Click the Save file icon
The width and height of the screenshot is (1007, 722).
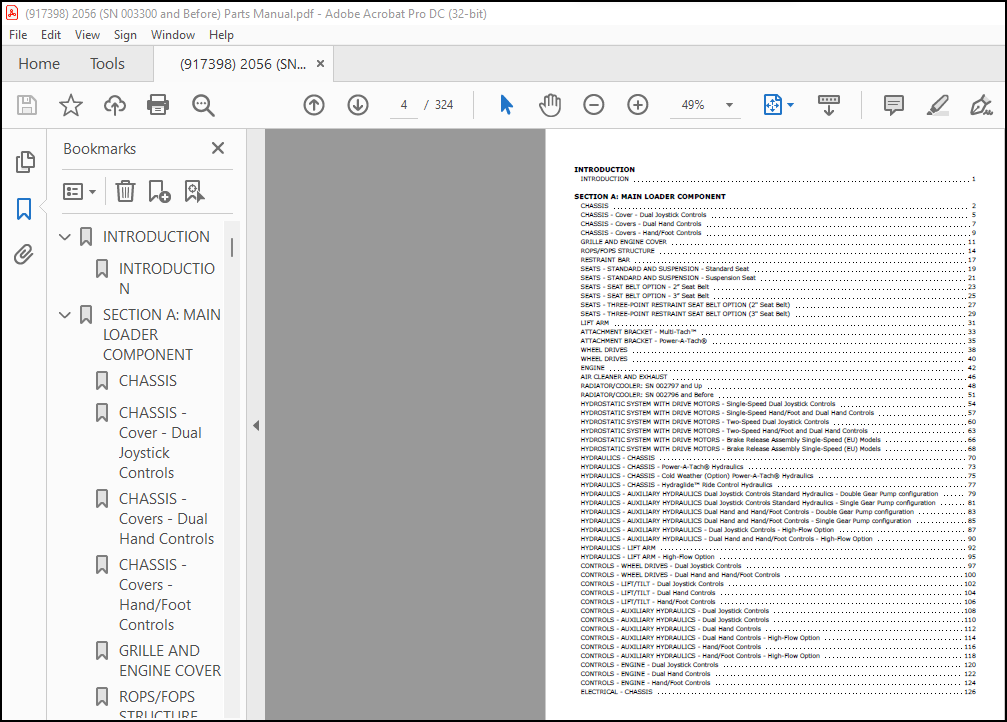[x=26, y=105]
